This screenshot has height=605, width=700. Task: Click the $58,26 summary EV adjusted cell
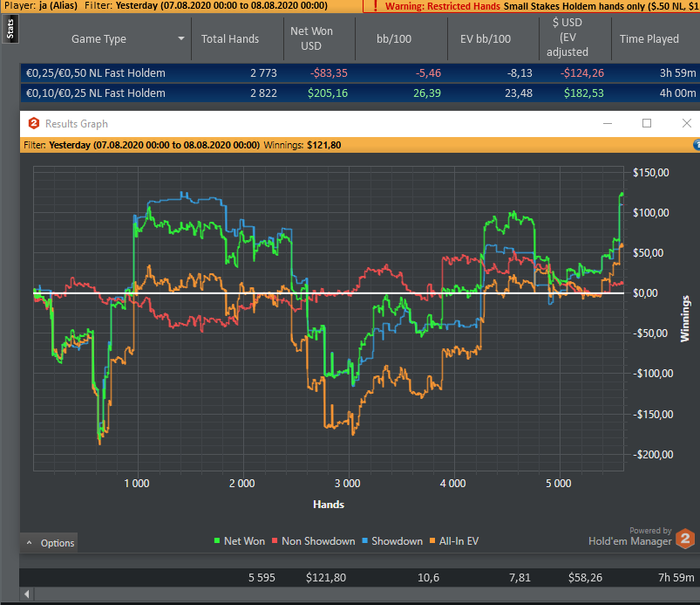pyautogui.click(x=585, y=578)
